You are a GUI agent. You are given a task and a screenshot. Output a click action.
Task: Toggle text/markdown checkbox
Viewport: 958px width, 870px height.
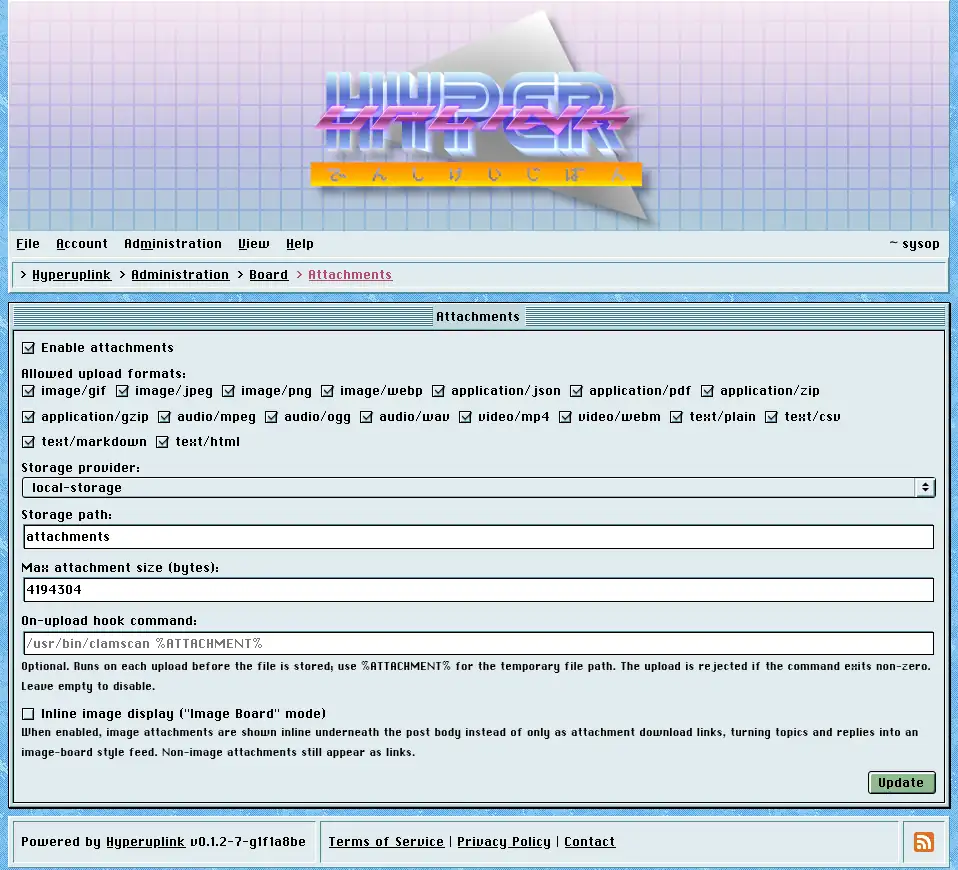28,442
